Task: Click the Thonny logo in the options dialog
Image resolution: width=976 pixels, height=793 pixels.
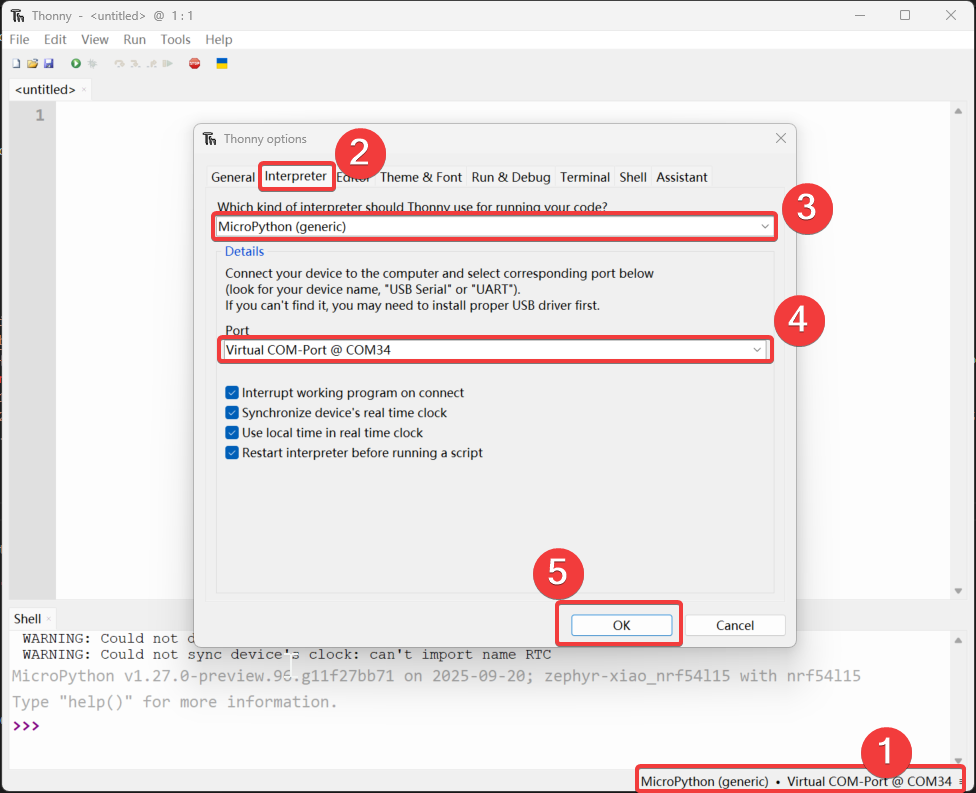Action: tap(210, 139)
